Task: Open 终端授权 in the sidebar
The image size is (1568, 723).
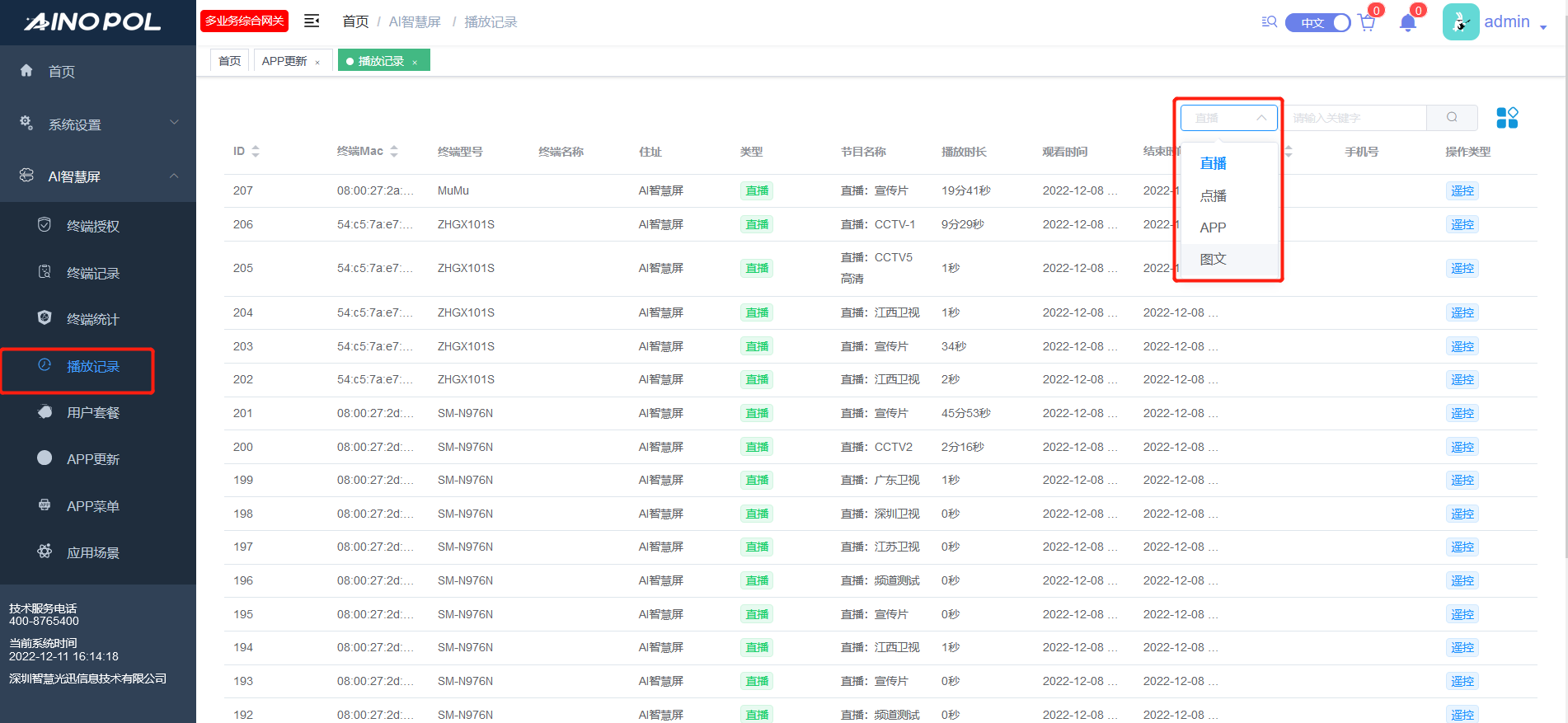Action: (x=92, y=226)
